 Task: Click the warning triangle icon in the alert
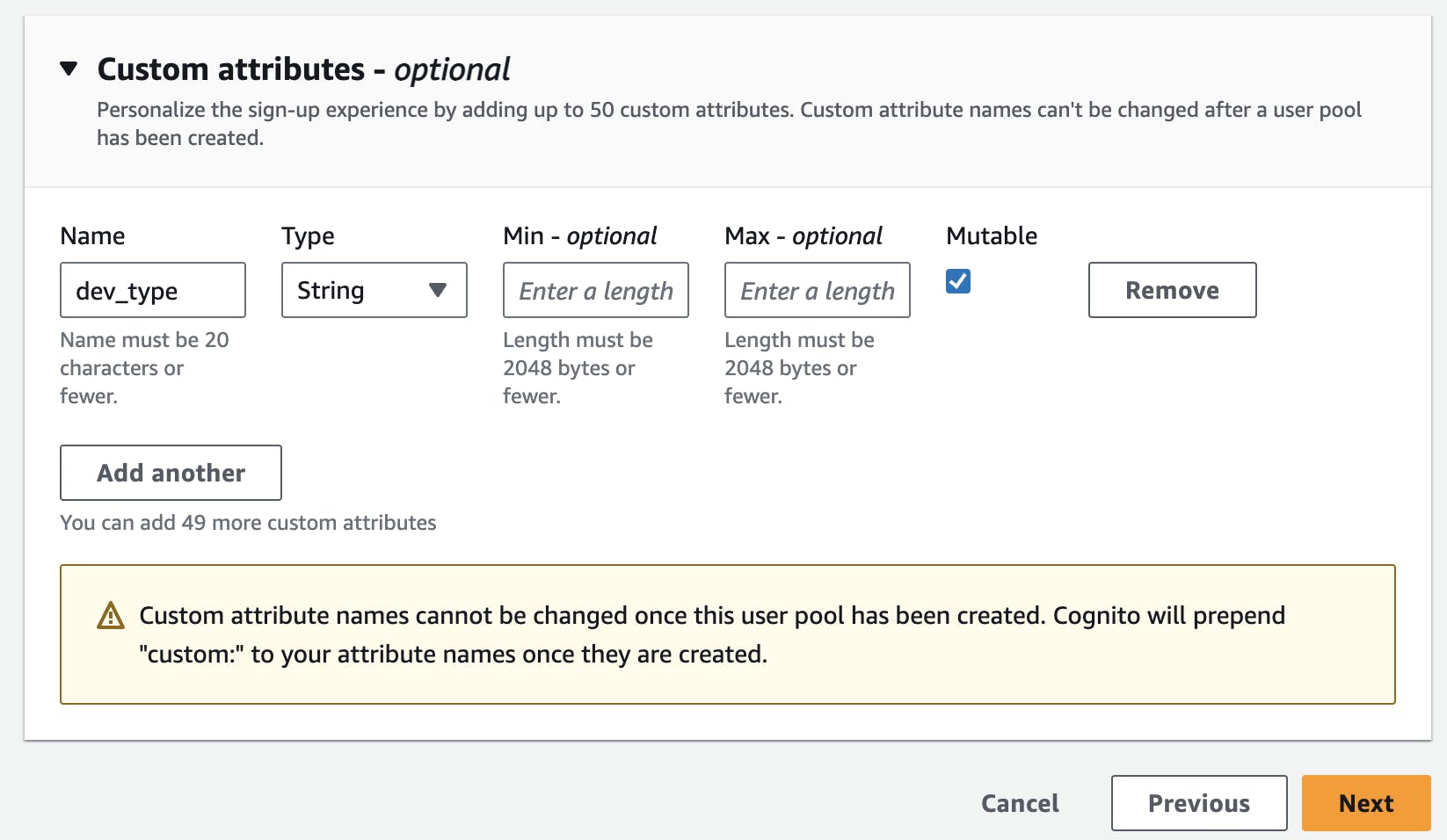click(111, 616)
